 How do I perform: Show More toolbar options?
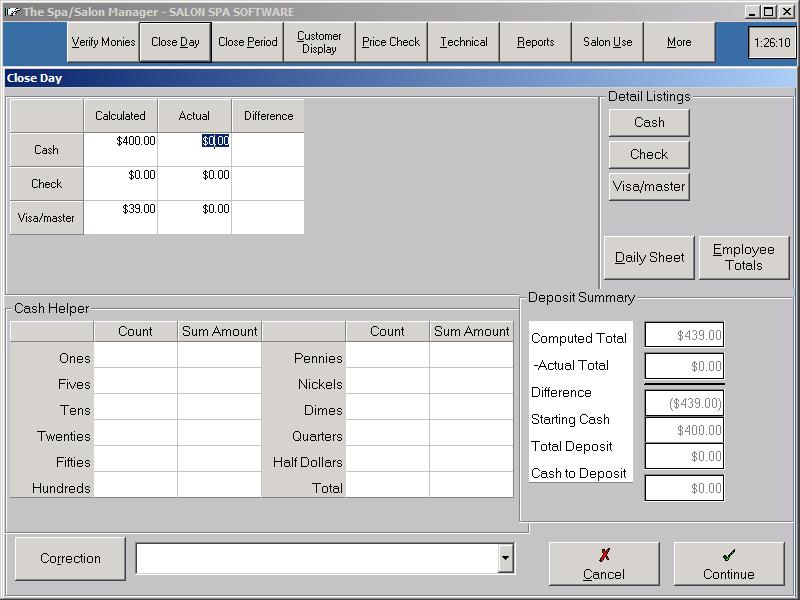679,42
